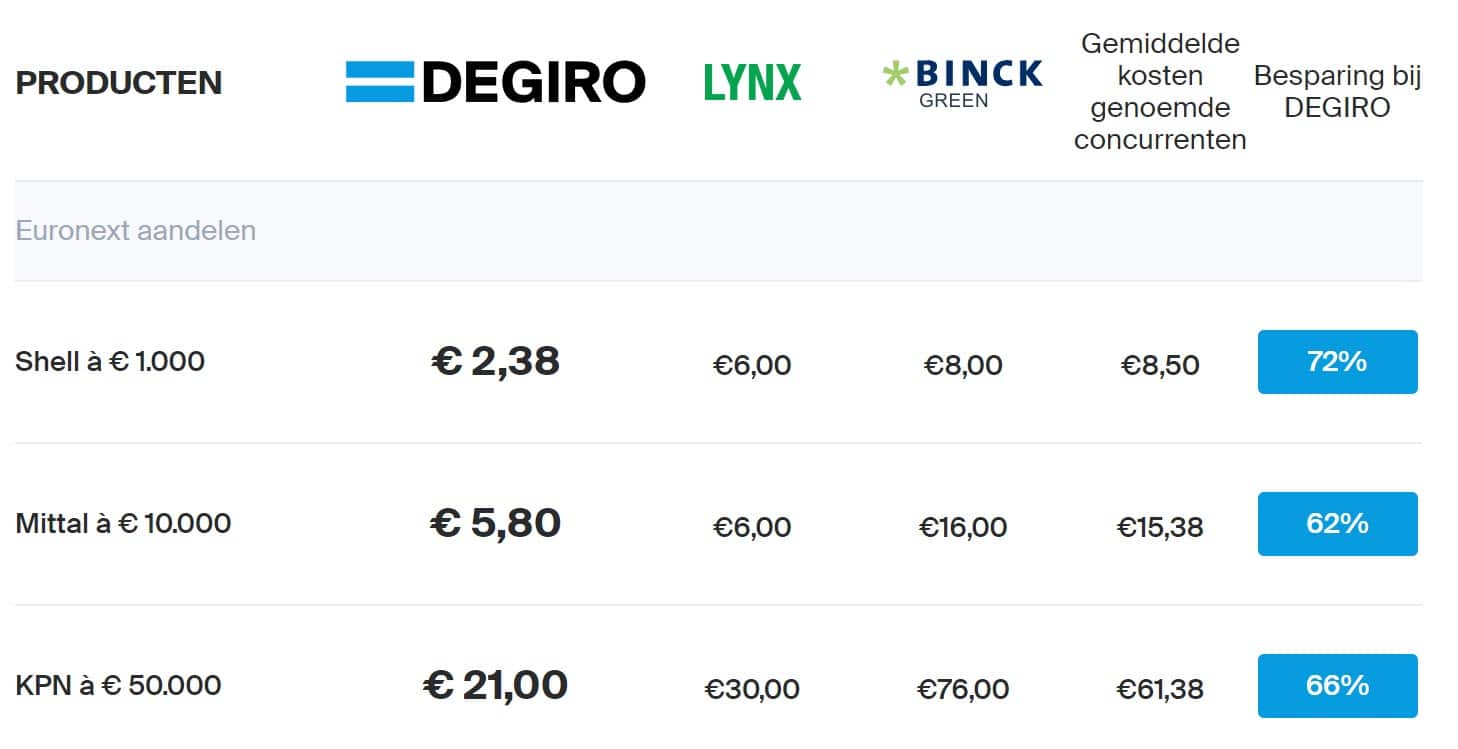The width and height of the screenshot is (1458, 749).
Task: Select the 62% savings badge
Action: (1337, 524)
